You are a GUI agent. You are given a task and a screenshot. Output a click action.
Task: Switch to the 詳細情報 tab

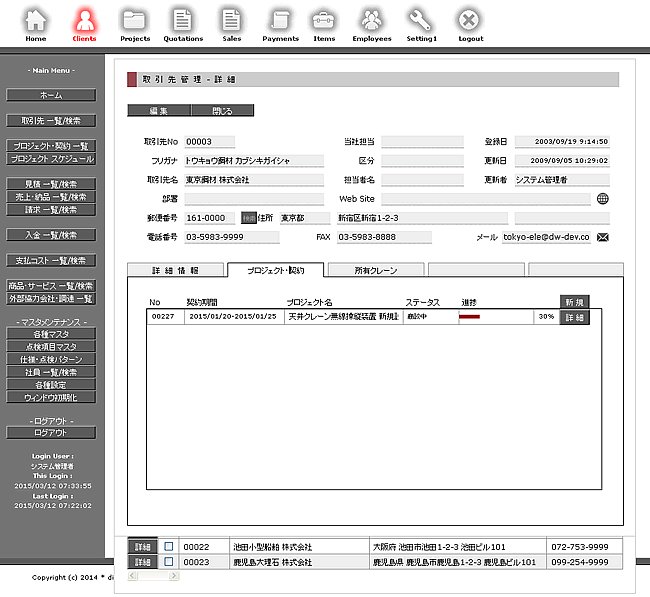pos(175,270)
